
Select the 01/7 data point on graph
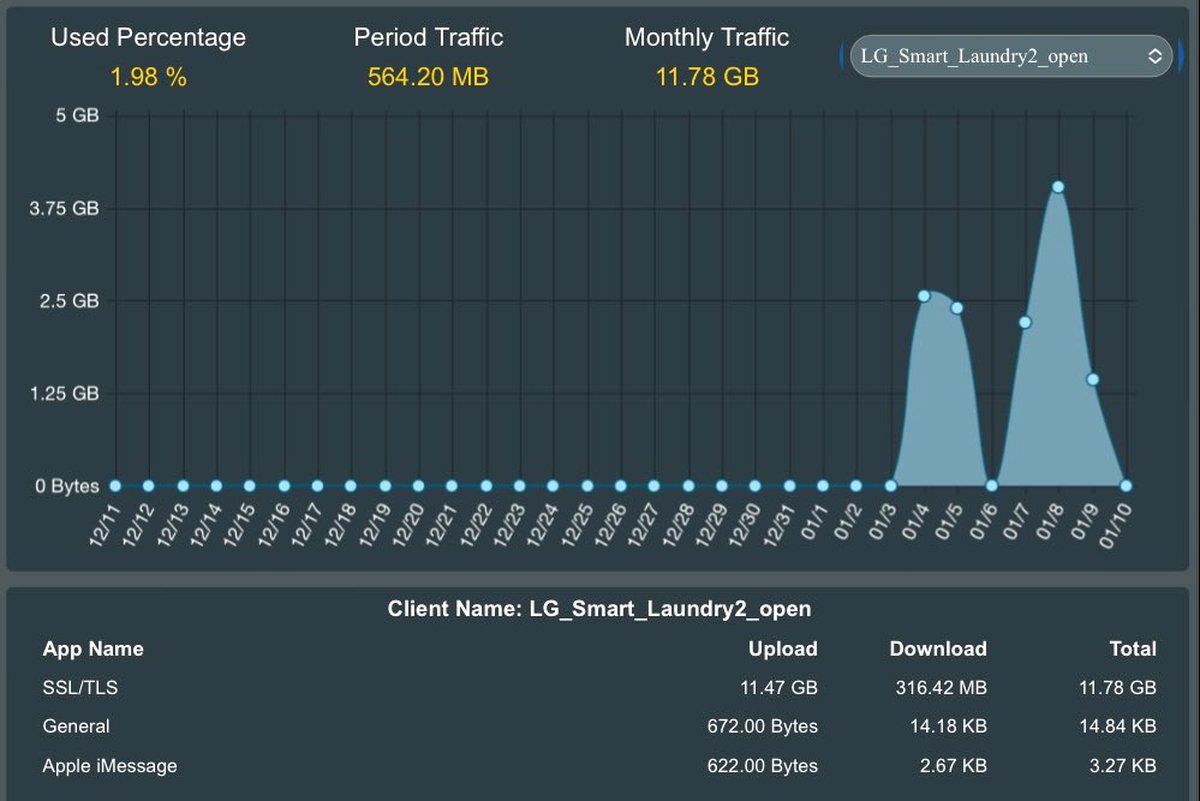pyautogui.click(x=1025, y=322)
